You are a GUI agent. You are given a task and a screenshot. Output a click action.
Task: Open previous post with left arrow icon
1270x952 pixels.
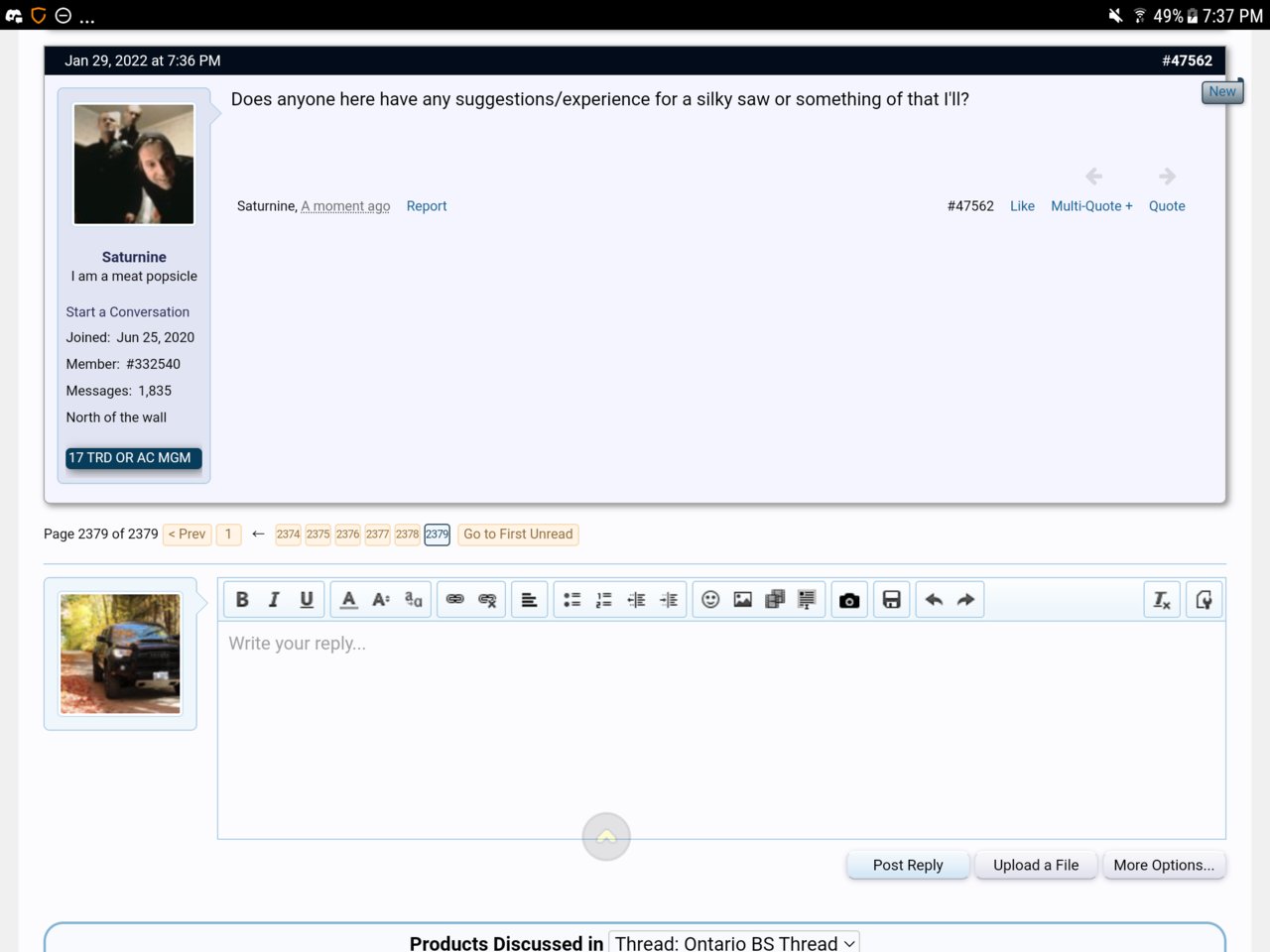pos(1094,177)
